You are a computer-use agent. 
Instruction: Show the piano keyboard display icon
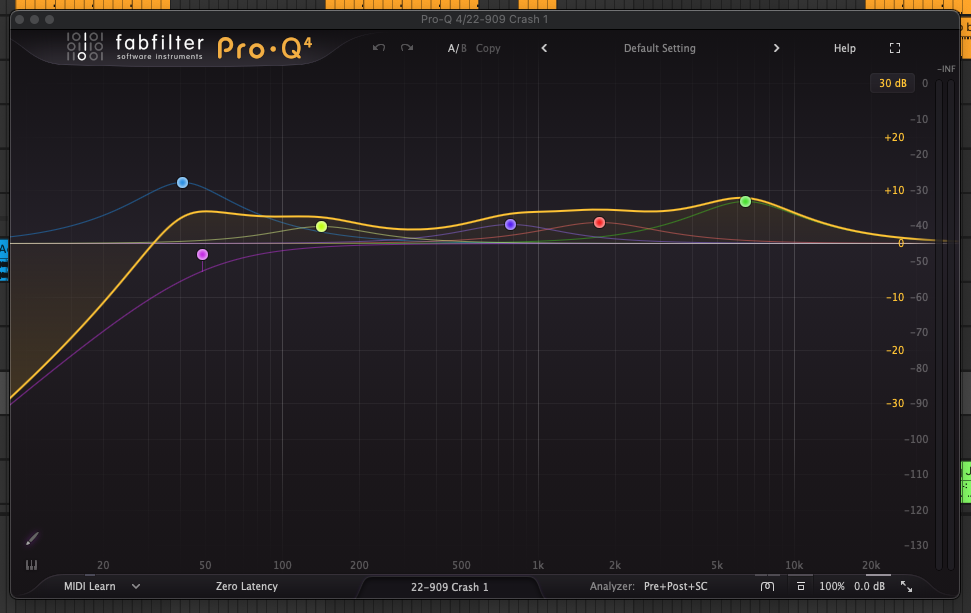[31, 566]
